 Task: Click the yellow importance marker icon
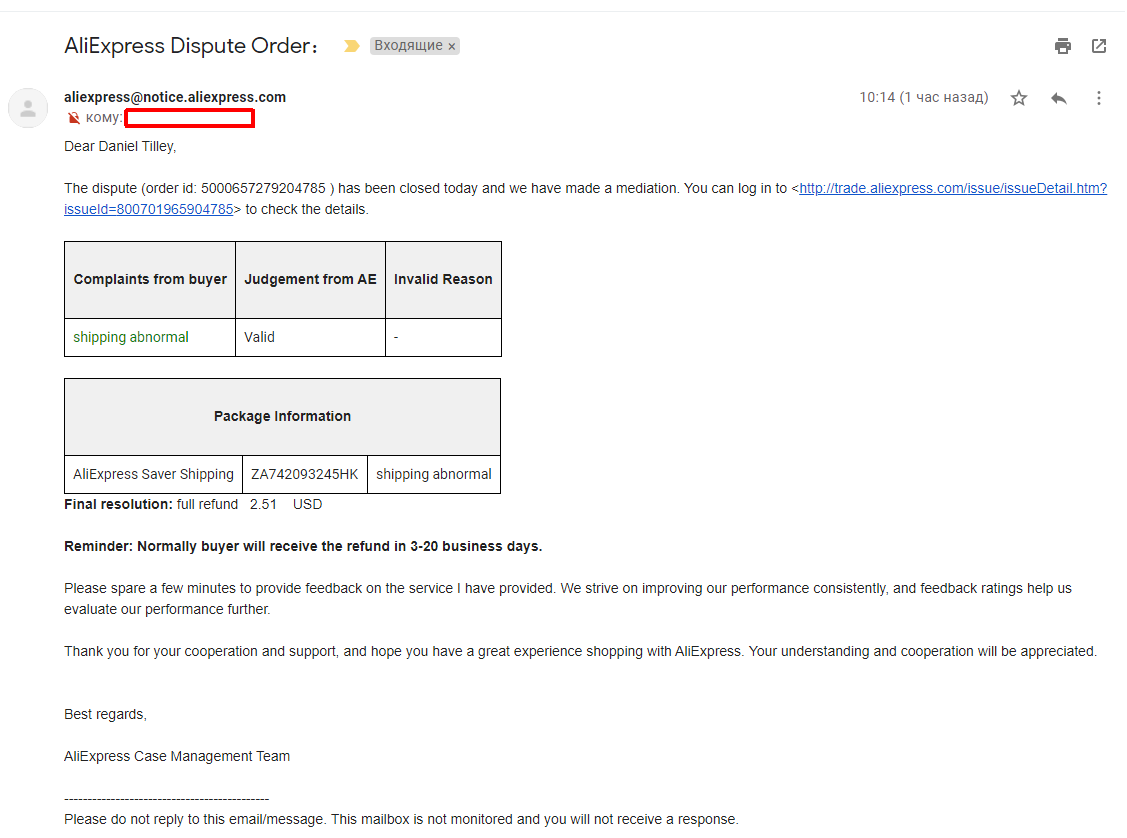(x=351, y=46)
